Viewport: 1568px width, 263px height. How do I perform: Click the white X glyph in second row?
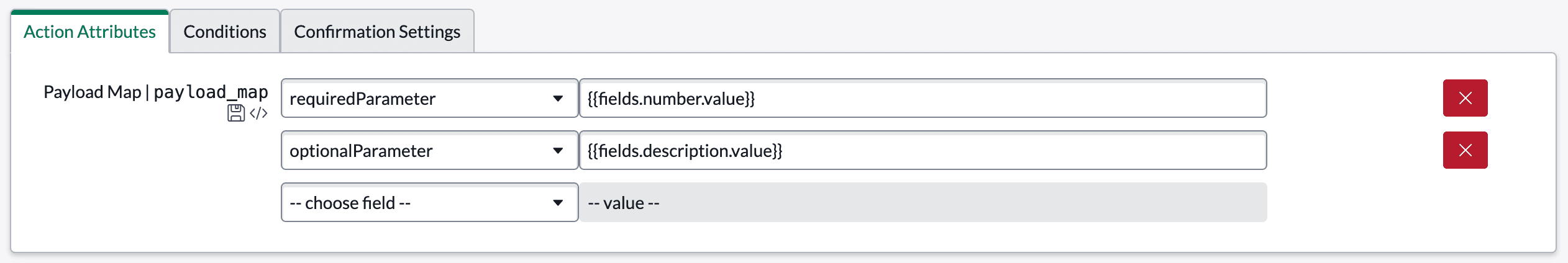pyautogui.click(x=1465, y=150)
